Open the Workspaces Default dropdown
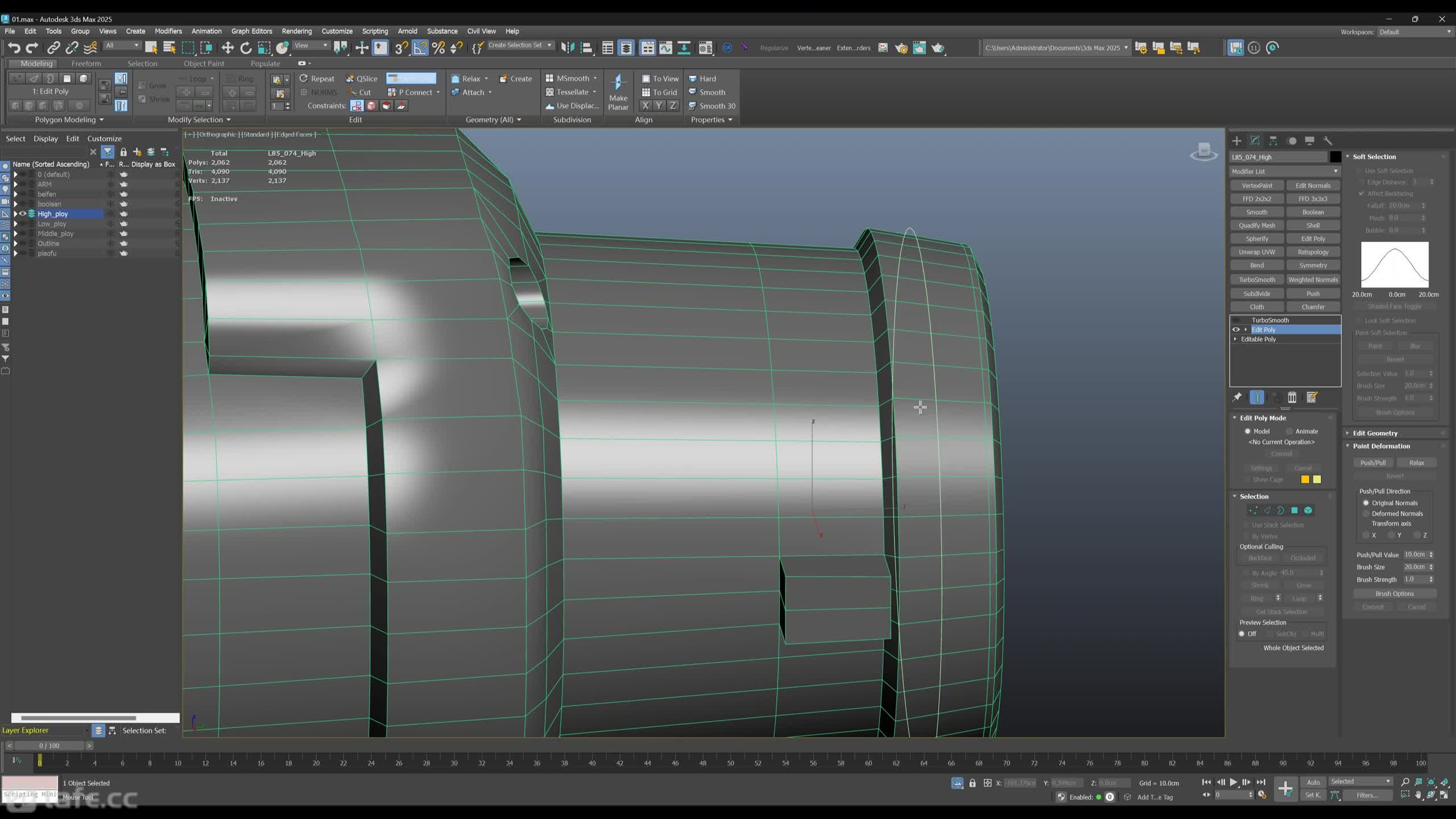1456x819 pixels. pos(1414,32)
